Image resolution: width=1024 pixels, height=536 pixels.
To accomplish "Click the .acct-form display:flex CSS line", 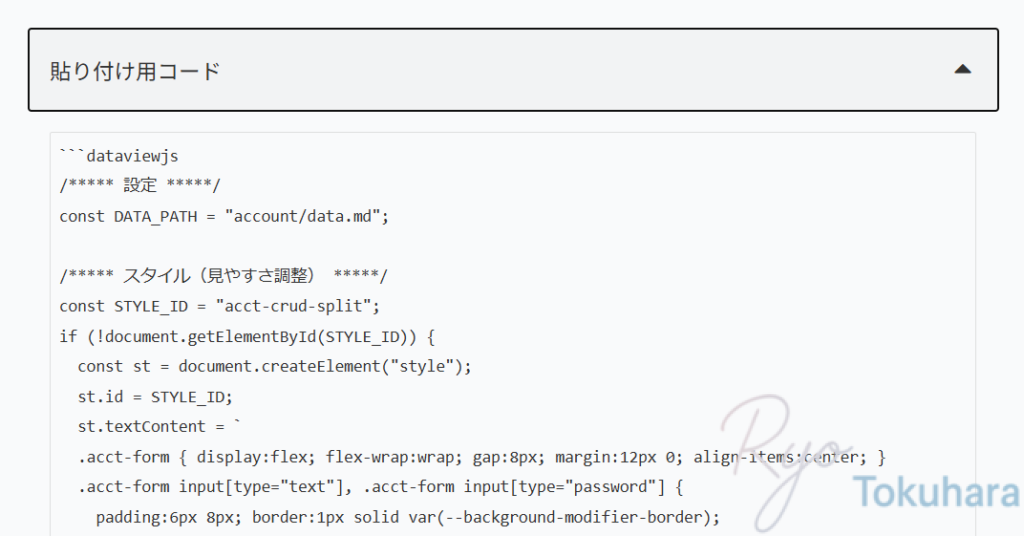I will pos(481,457).
